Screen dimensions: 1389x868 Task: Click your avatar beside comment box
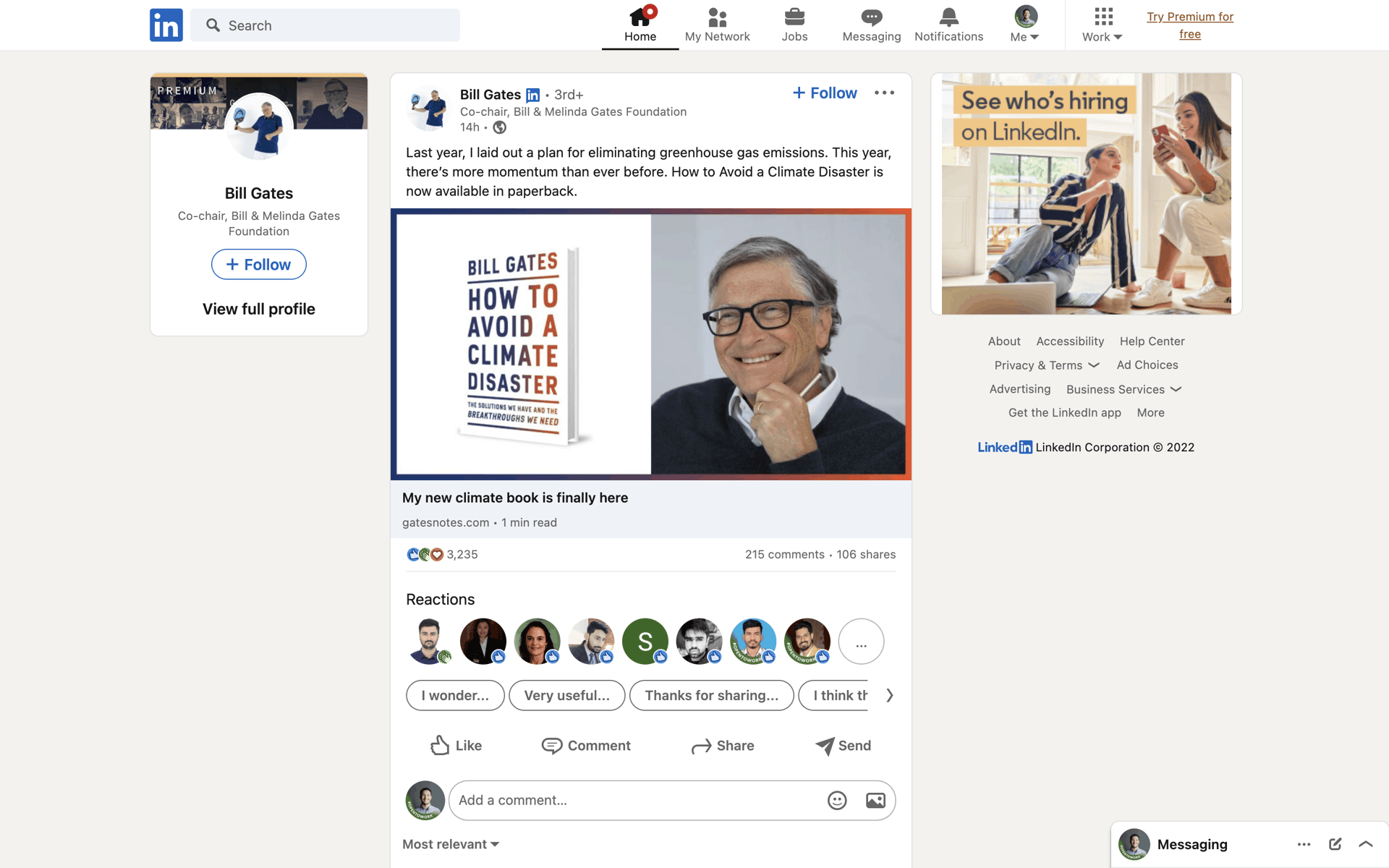click(425, 801)
